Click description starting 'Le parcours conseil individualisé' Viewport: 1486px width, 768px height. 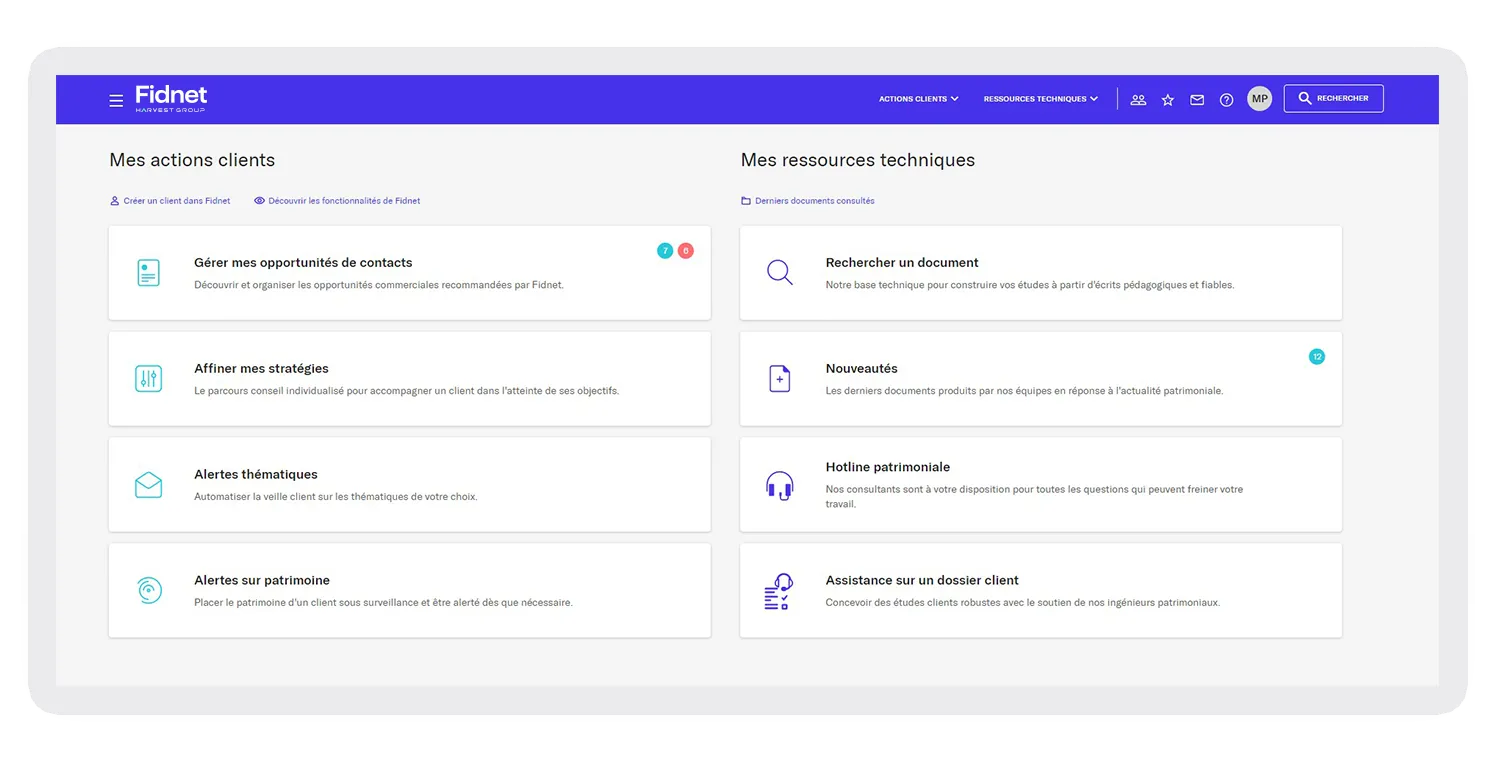tap(407, 391)
